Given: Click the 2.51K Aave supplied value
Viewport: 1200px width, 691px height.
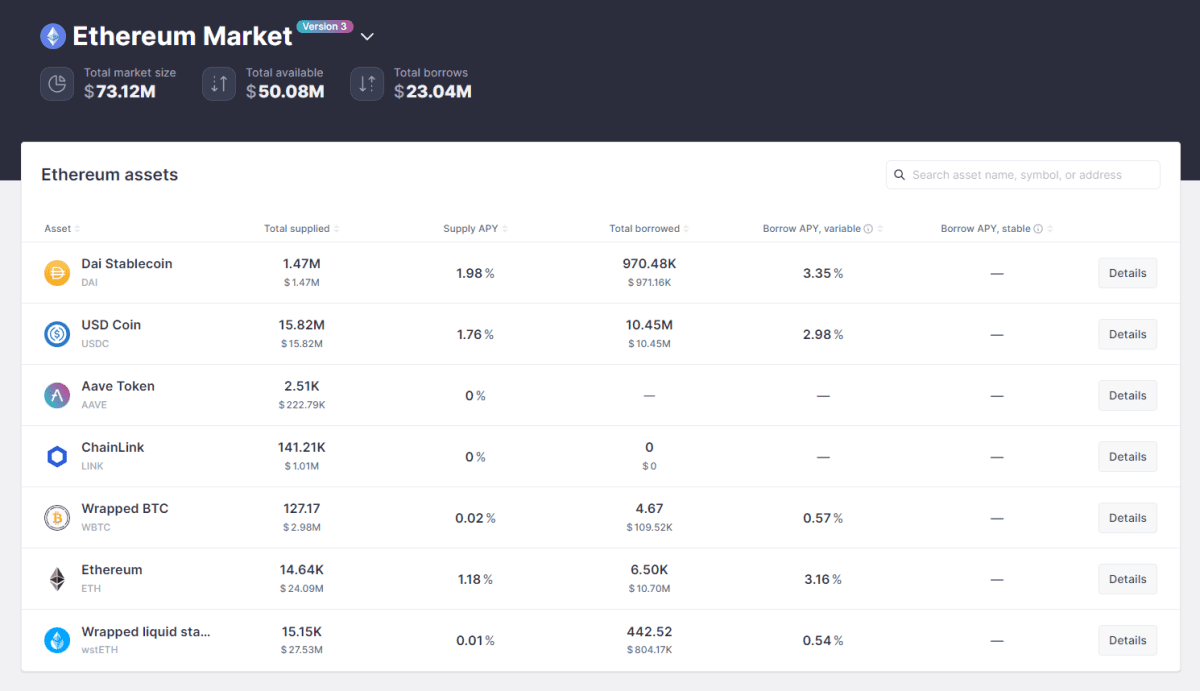Looking at the screenshot, I should (301, 386).
